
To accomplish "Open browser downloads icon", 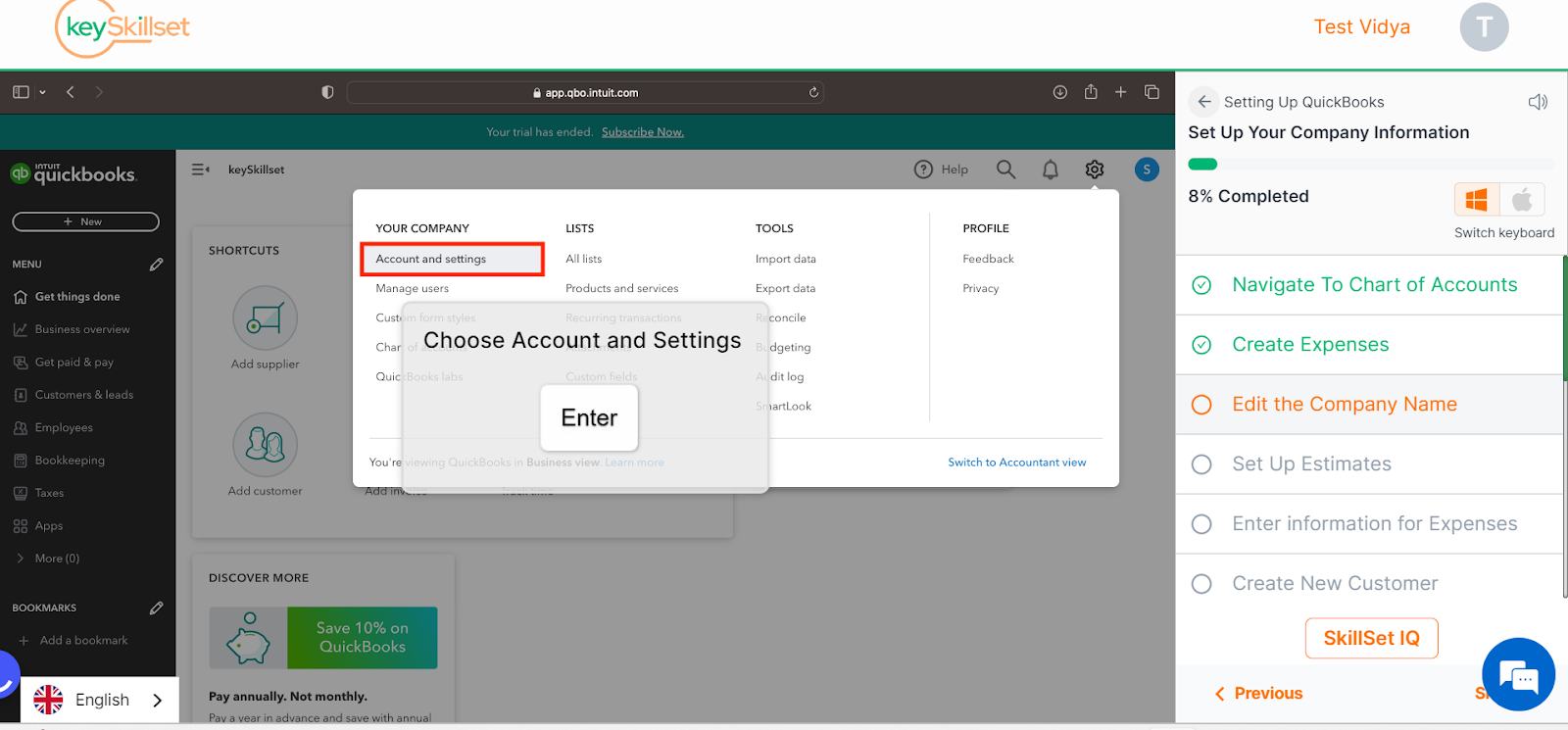I will (1060, 92).
